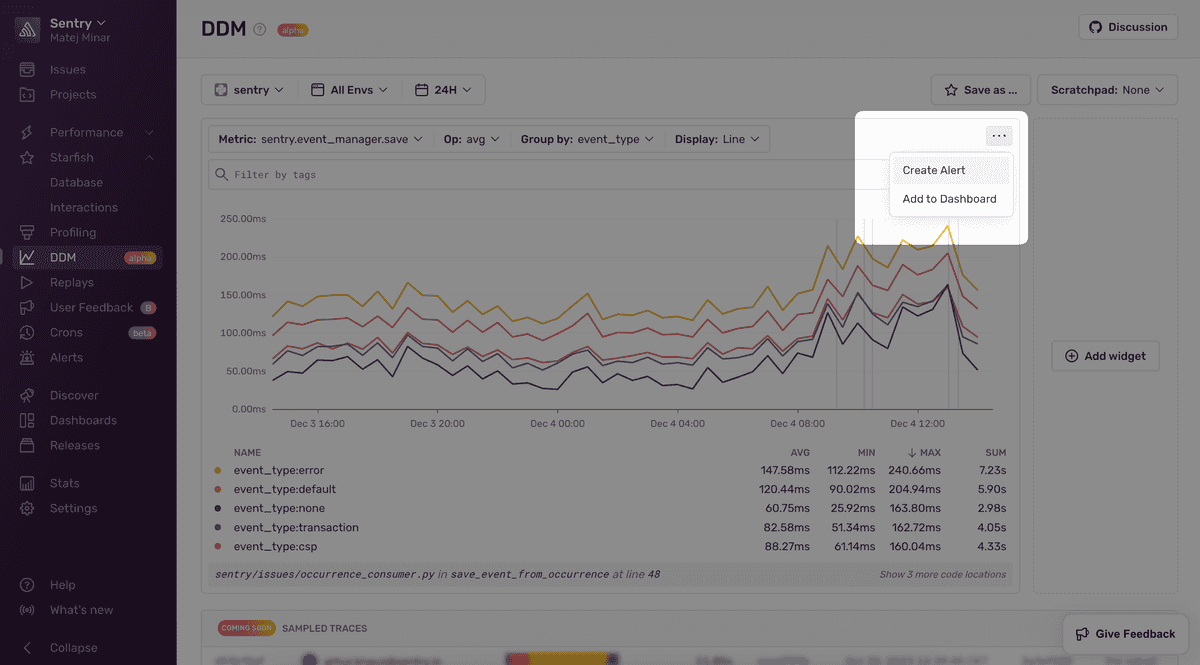Open the 24H time range dropdown
This screenshot has height=665, width=1200.
tap(445, 90)
